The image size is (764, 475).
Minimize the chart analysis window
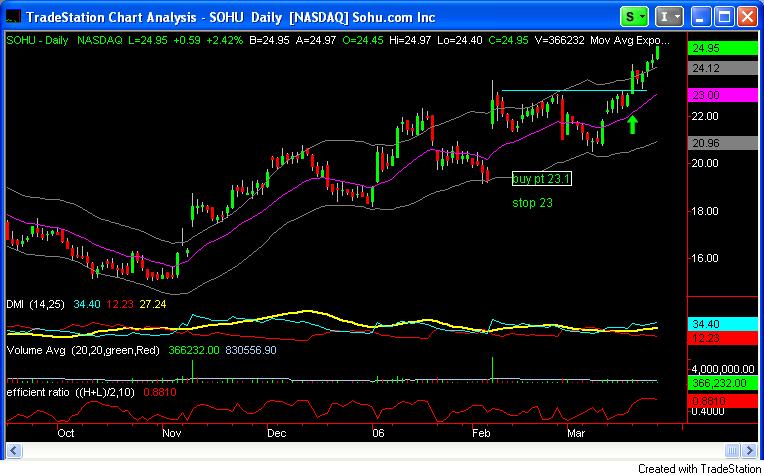[x=702, y=18]
